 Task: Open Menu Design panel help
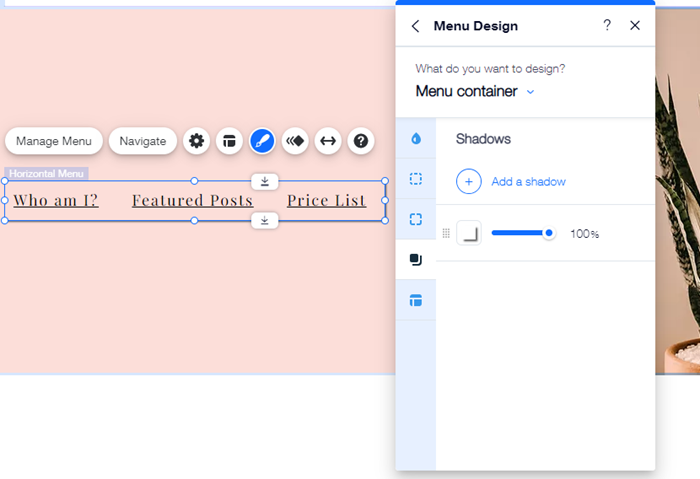click(x=607, y=25)
